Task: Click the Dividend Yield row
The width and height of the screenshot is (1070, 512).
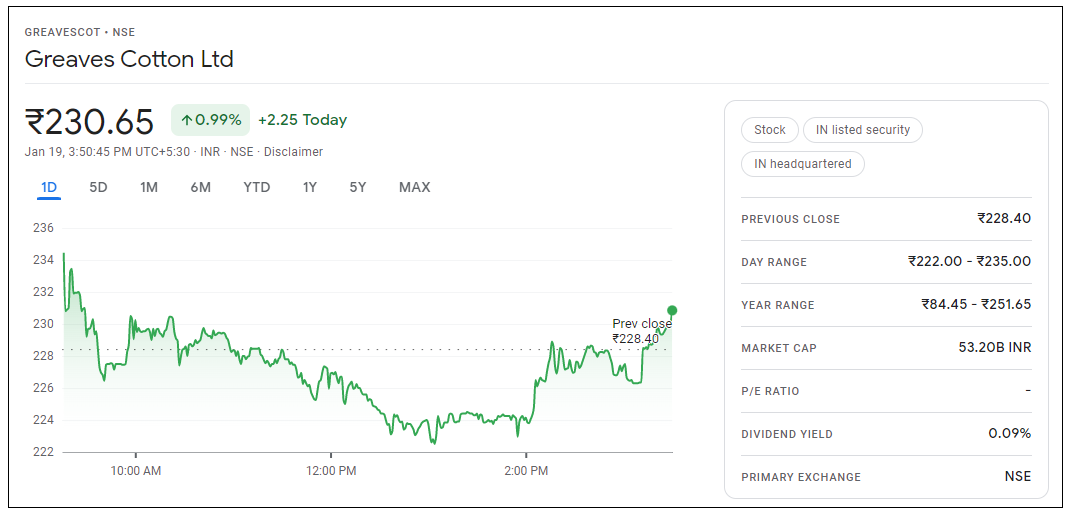Action: (885, 434)
